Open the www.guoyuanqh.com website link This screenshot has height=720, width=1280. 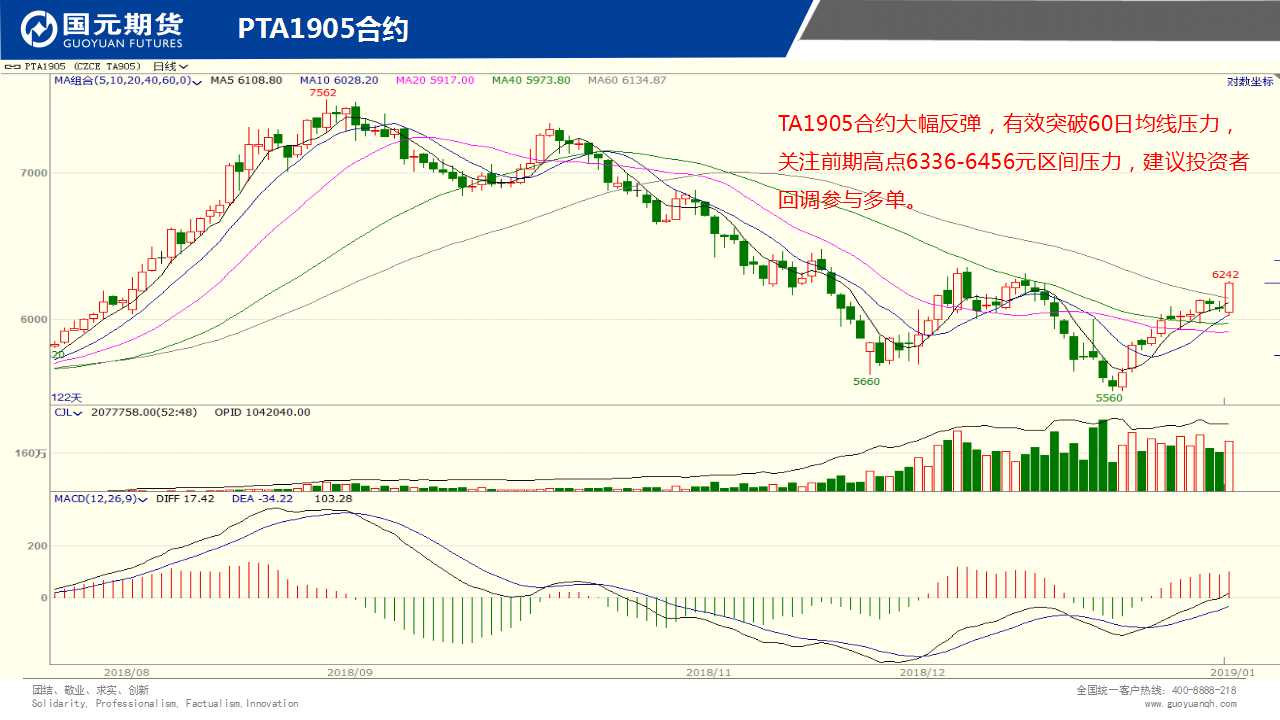(x=1190, y=704)
